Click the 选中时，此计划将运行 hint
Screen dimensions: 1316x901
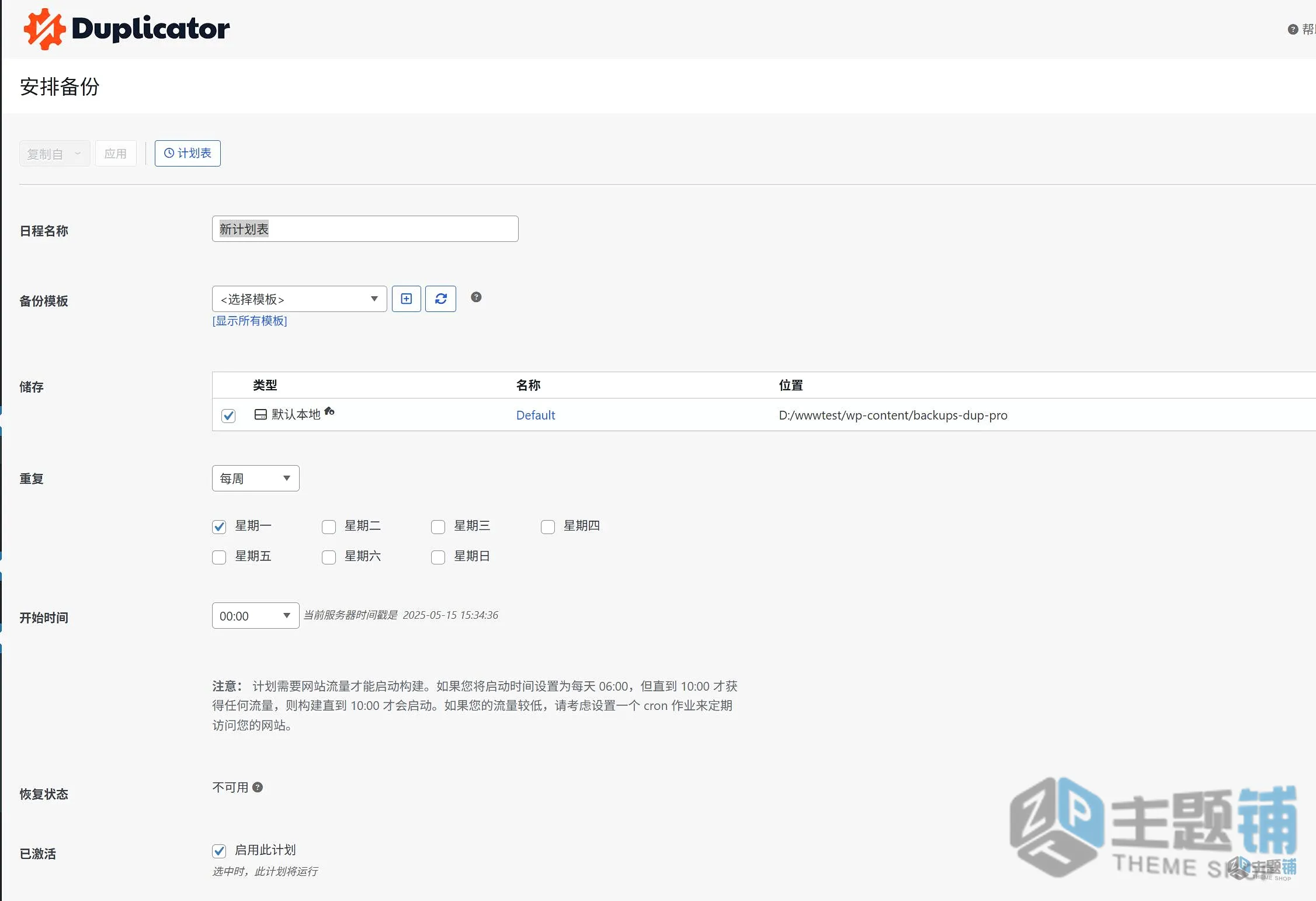click(265, 871)
